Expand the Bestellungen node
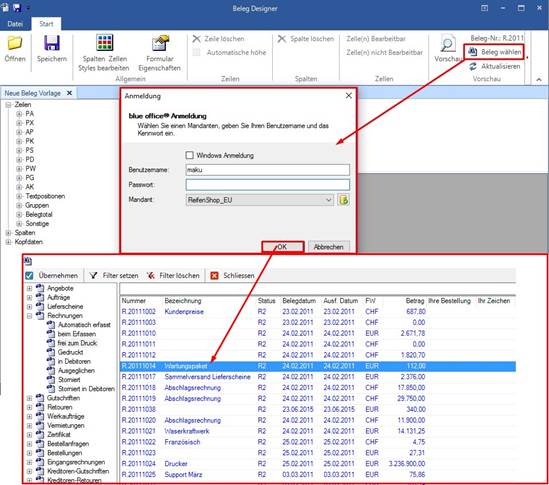Viewport: 549px width, 485px height. [x=29, y=453]
